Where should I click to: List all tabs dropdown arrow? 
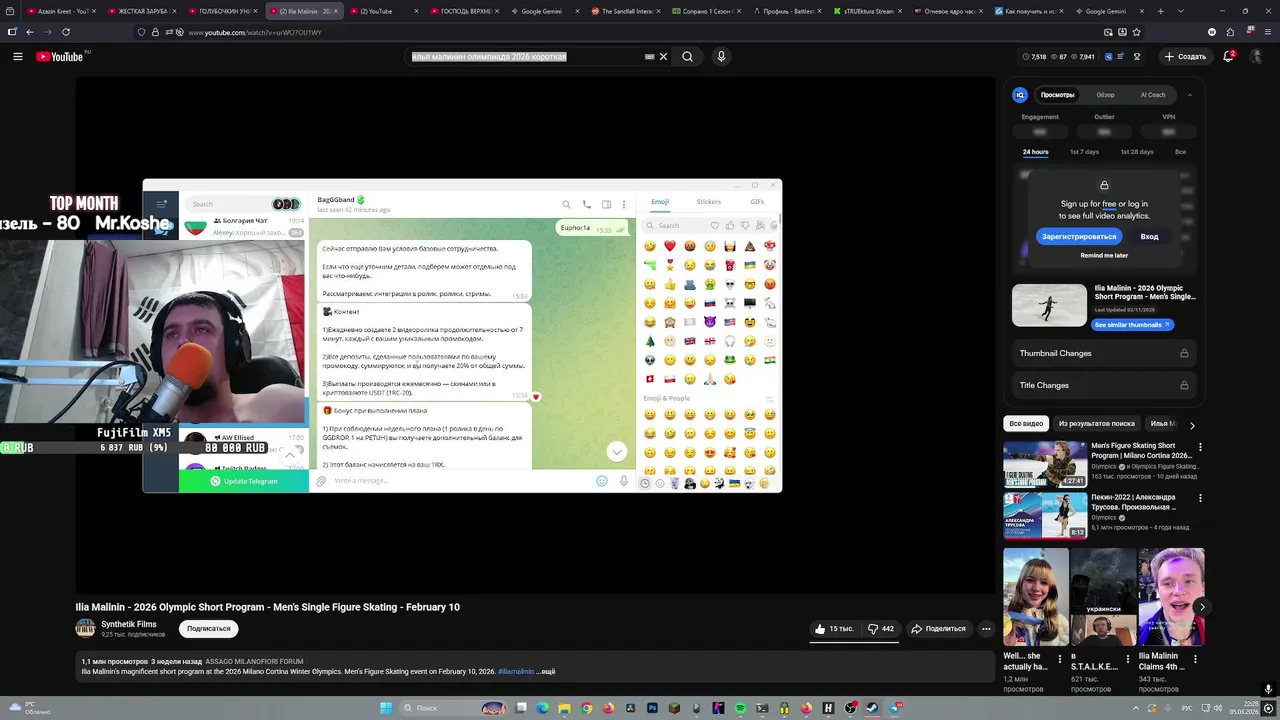coord(1183,11)
